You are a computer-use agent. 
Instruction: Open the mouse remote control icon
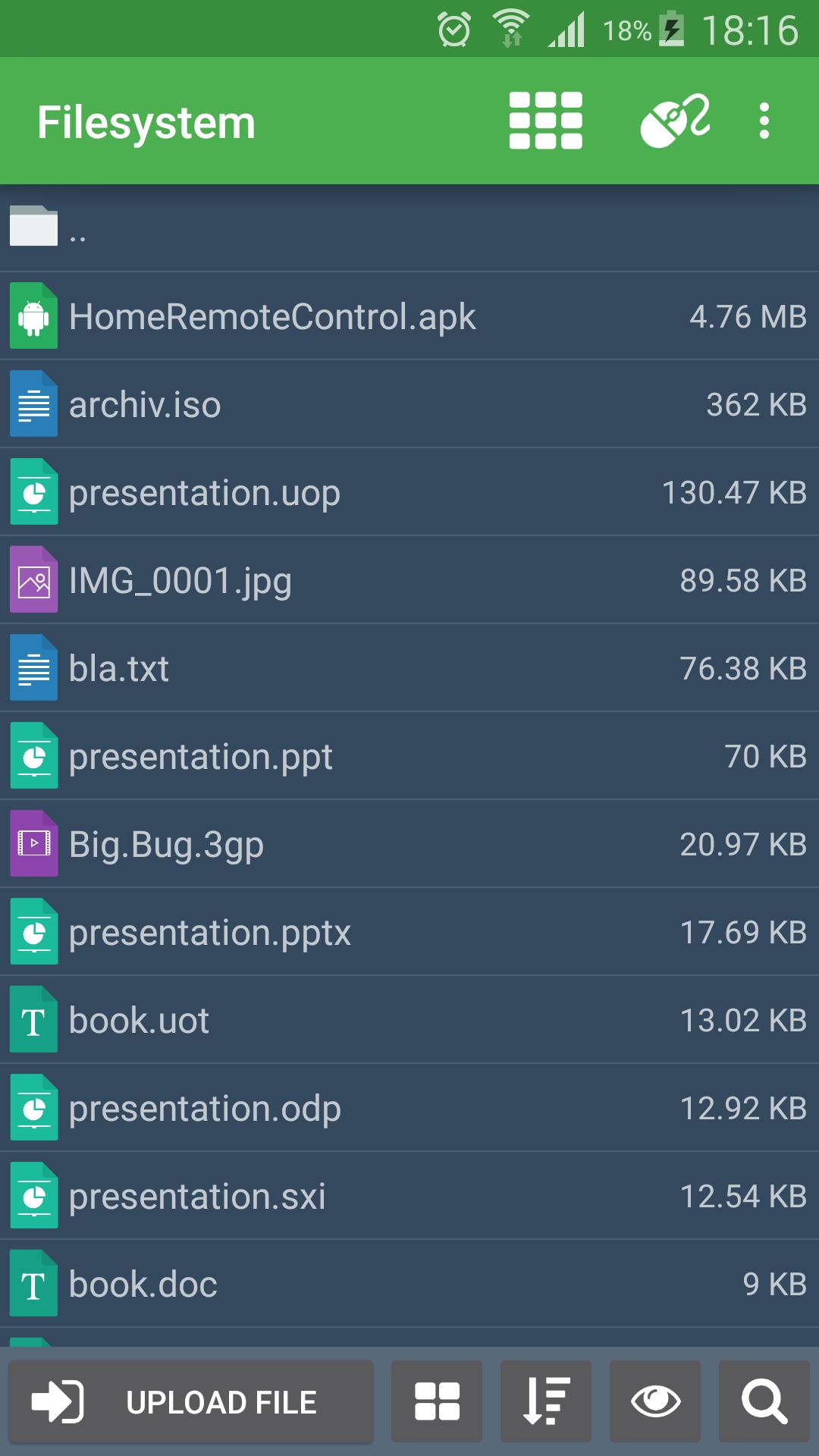675,121
